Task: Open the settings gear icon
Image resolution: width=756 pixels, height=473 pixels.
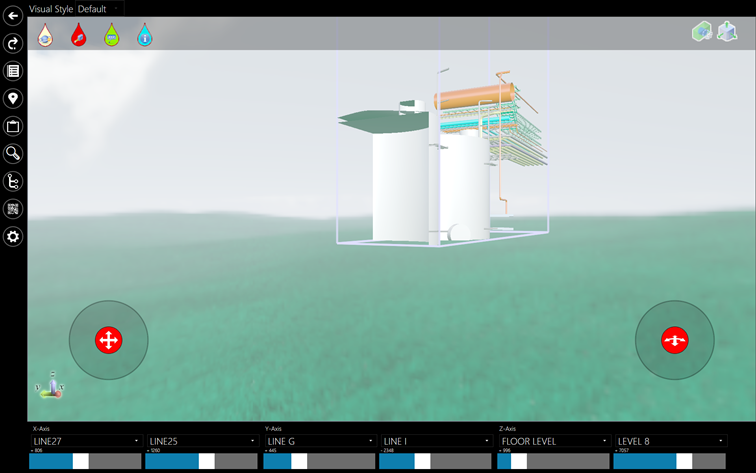Action: 13,237
